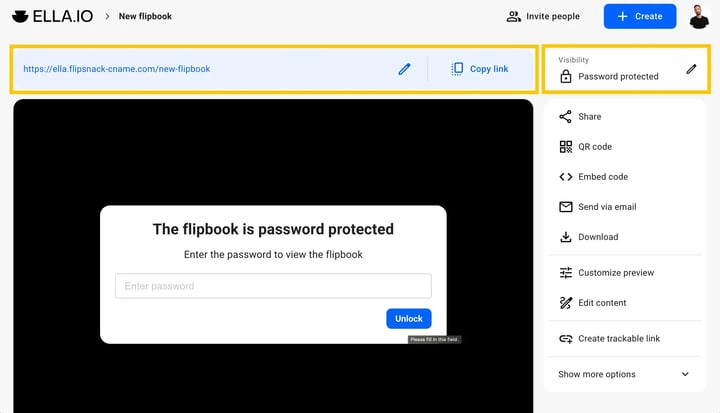Click the breadcrumb chevron after ELLA.IO
Screen dimensions: 720x413
(x=107, y=16)
